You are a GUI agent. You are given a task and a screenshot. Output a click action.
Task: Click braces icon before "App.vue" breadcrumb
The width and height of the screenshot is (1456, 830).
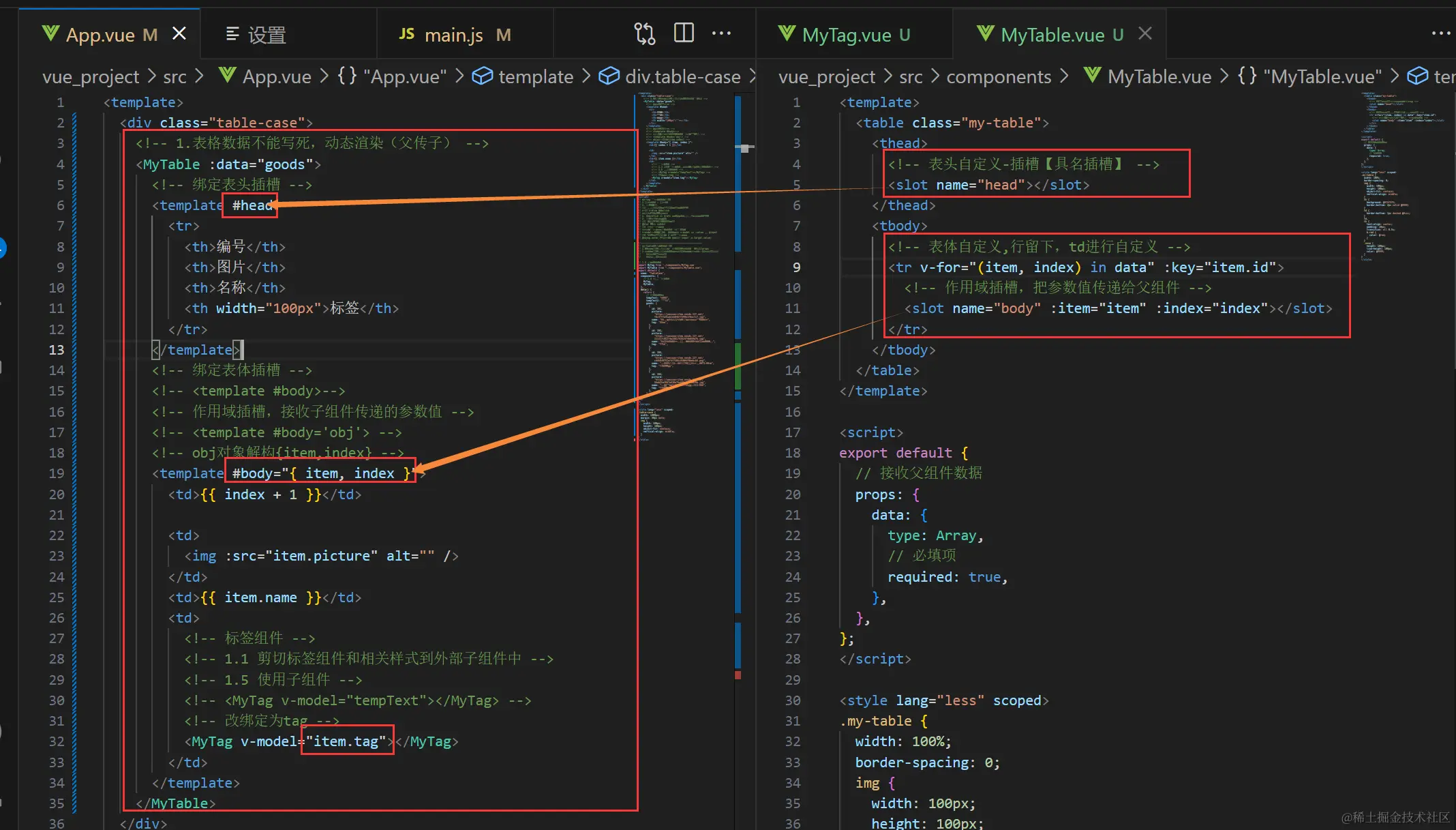tap(347, 76)
